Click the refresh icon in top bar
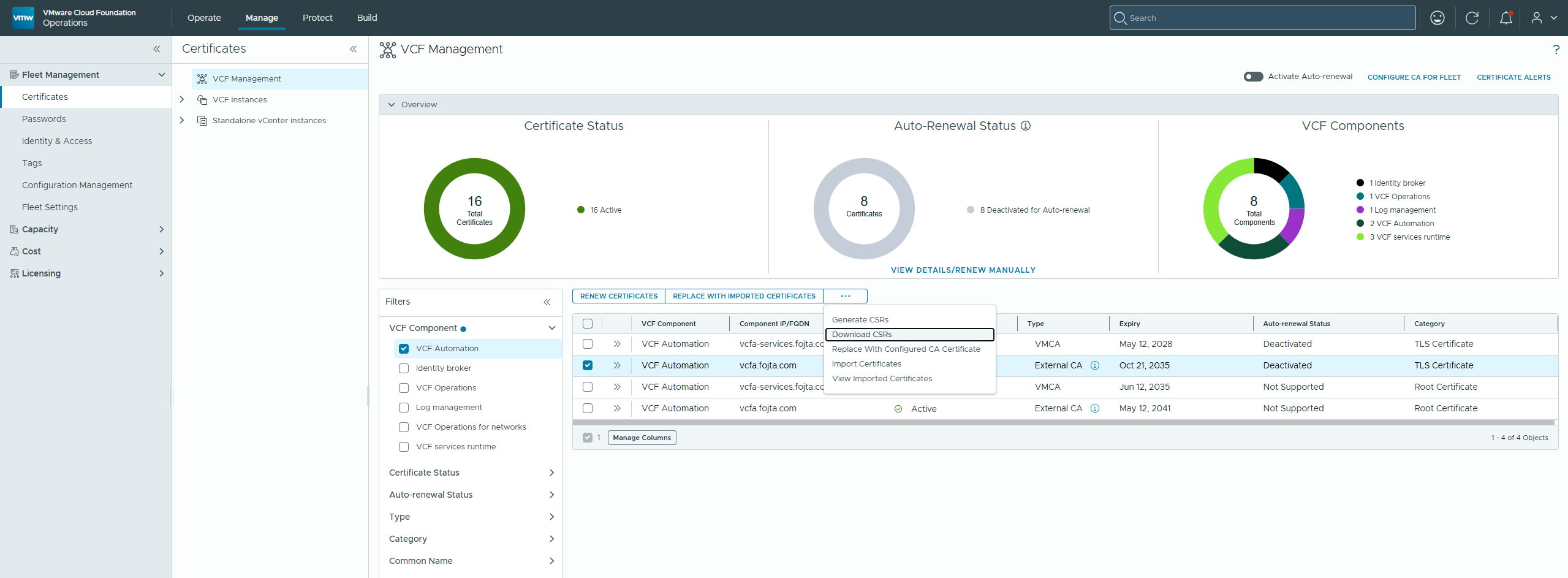 click(x=1472, y=18)
